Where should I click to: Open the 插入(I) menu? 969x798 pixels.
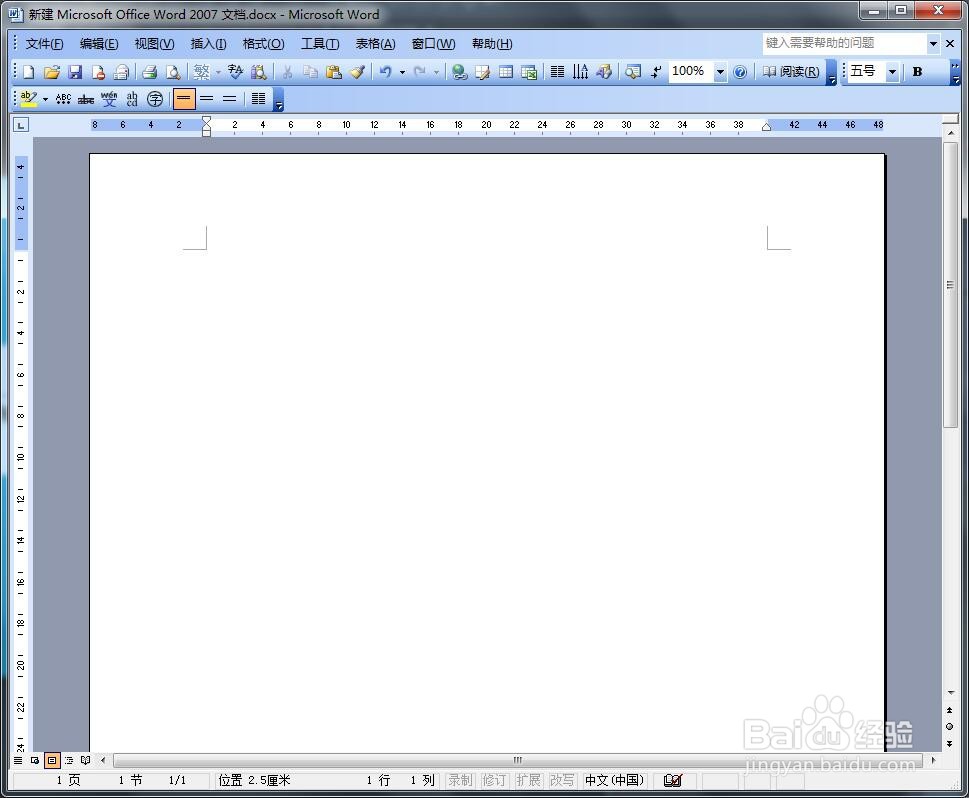pos(208,44)
